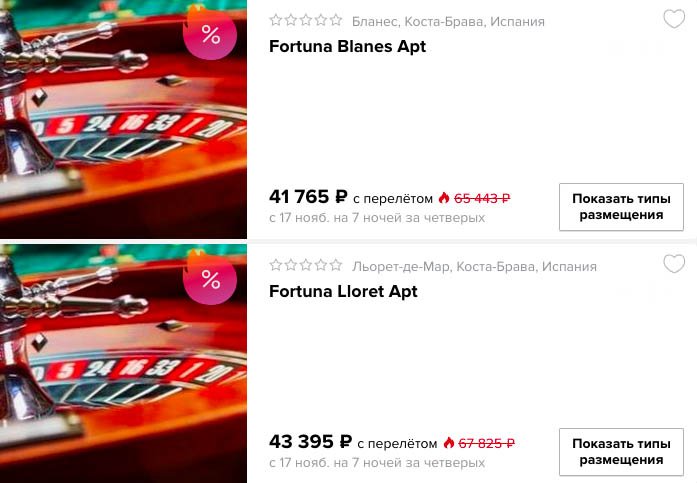Select the 43 395 ₽ price
The height and width of the screenshot is (483, 697).
tap(310, 442)
